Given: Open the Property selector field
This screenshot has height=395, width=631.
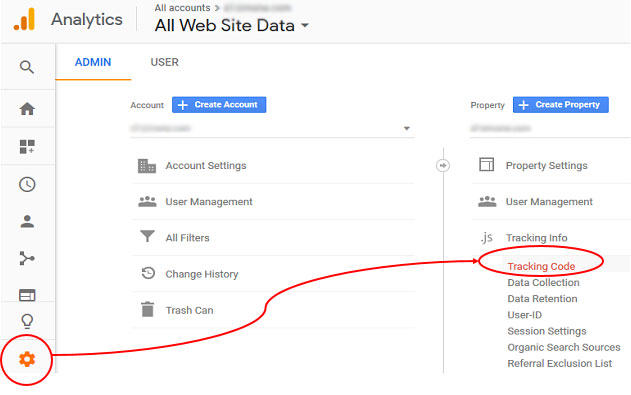Looking at the screenshot, I should pos(550,128).
